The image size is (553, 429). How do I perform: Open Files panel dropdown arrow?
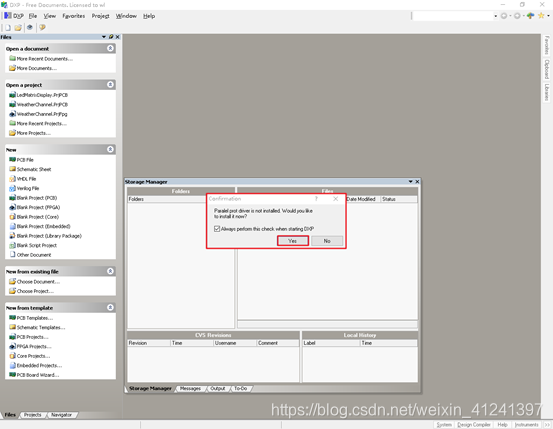[104, 37]
